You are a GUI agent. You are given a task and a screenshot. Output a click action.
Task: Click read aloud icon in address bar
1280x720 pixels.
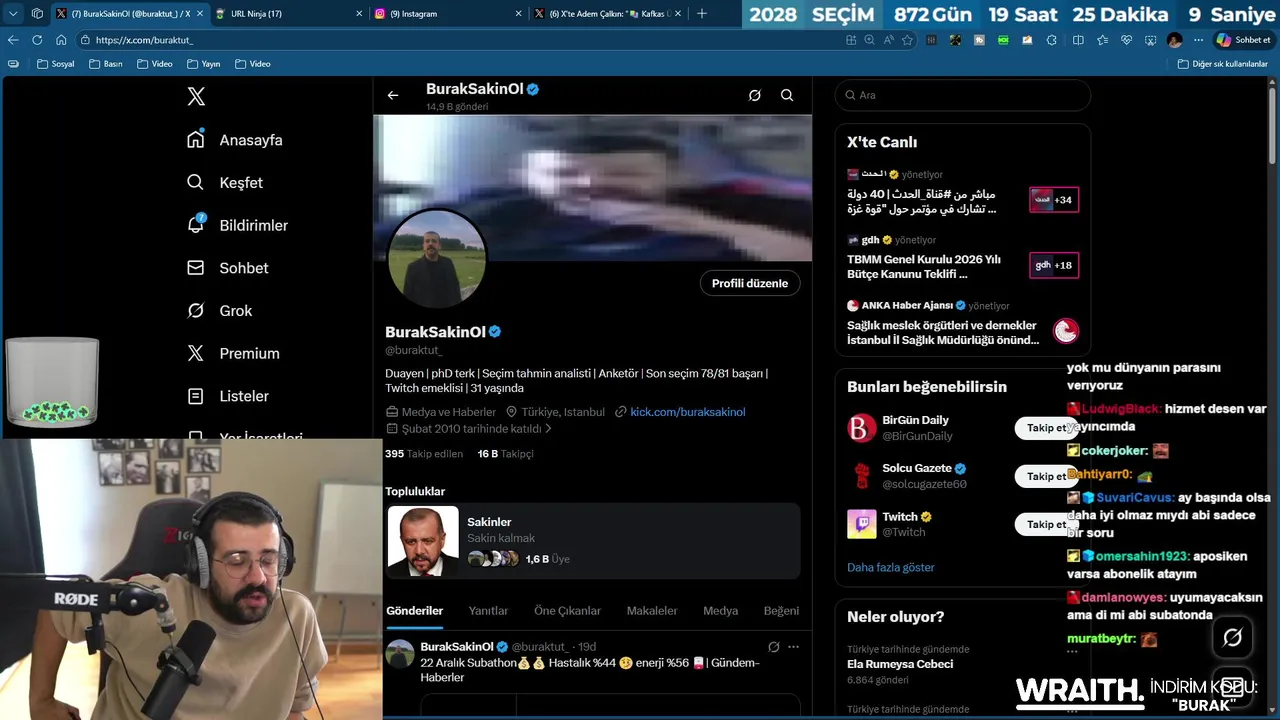pos(888,40)
